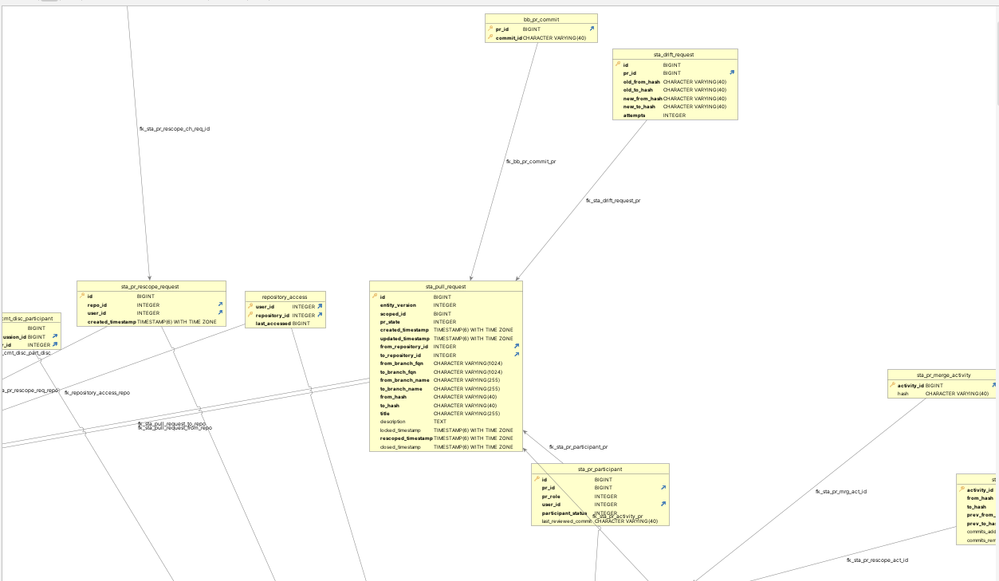This screenshot has width=999, height=581.
Task: Click the key icon on sta_pr_participant id column
Action: 536,480
